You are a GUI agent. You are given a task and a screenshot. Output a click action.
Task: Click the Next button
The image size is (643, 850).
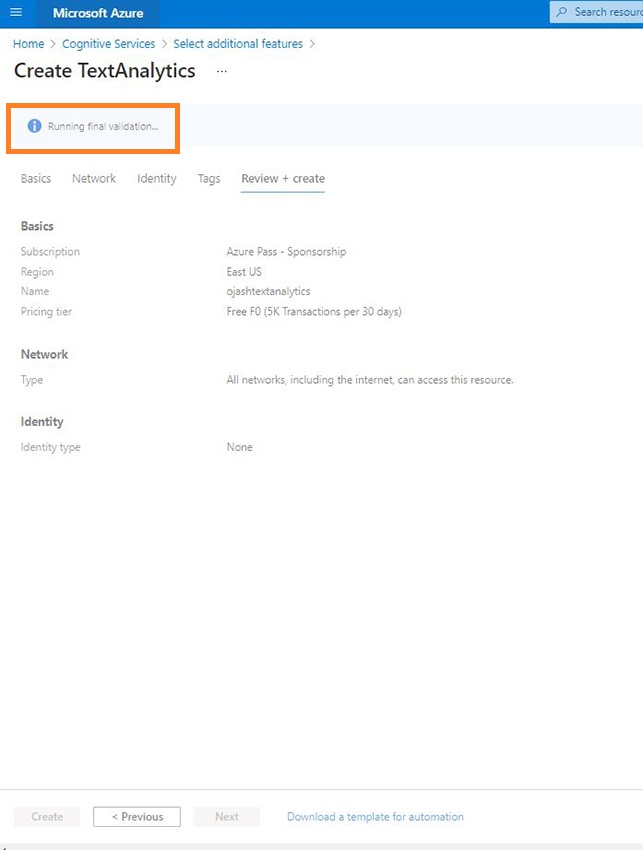coord(227,816)
